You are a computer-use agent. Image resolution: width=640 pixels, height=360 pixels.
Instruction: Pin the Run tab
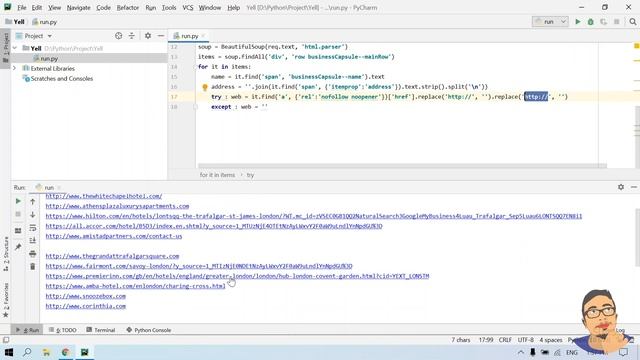pos(18,247)
